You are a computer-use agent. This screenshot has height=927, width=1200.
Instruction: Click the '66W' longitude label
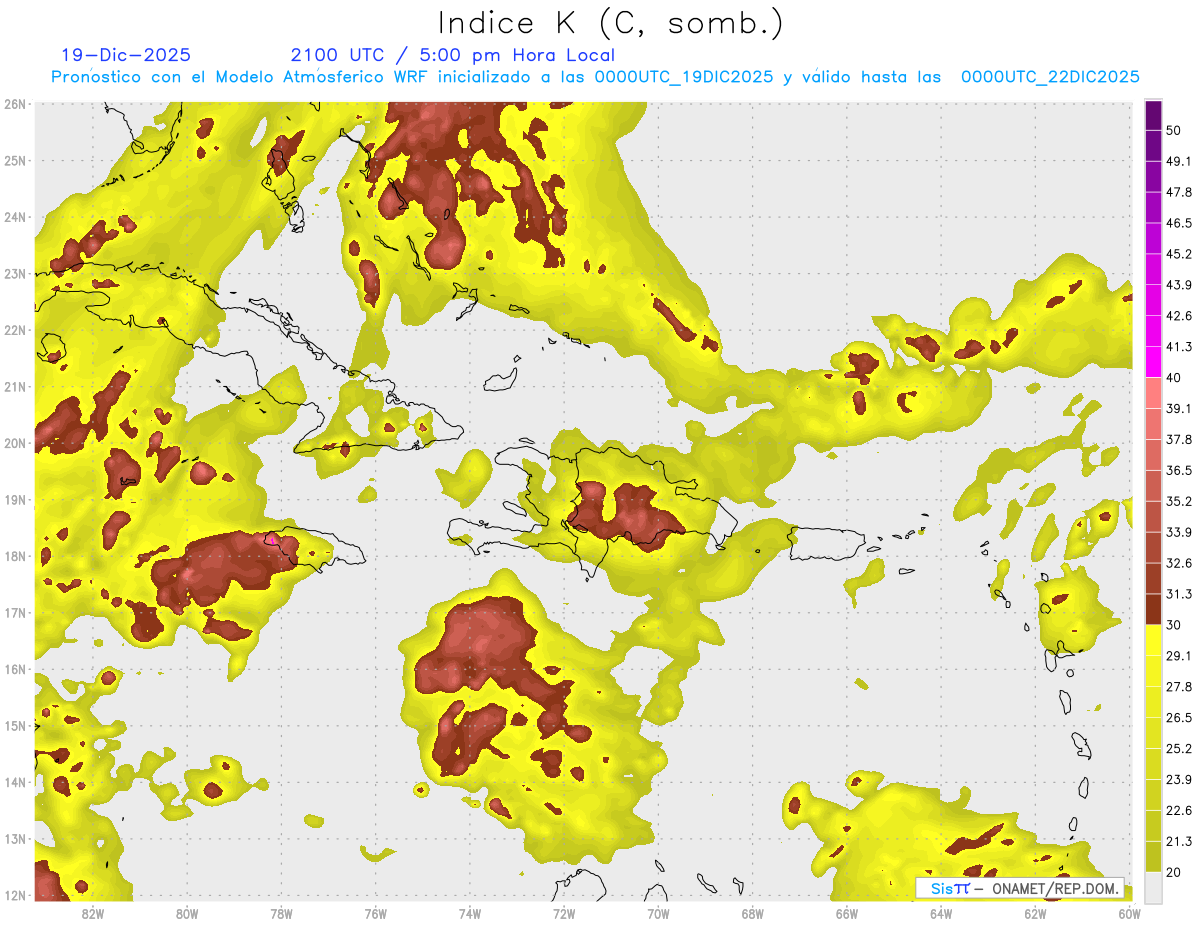coord(847,913)
